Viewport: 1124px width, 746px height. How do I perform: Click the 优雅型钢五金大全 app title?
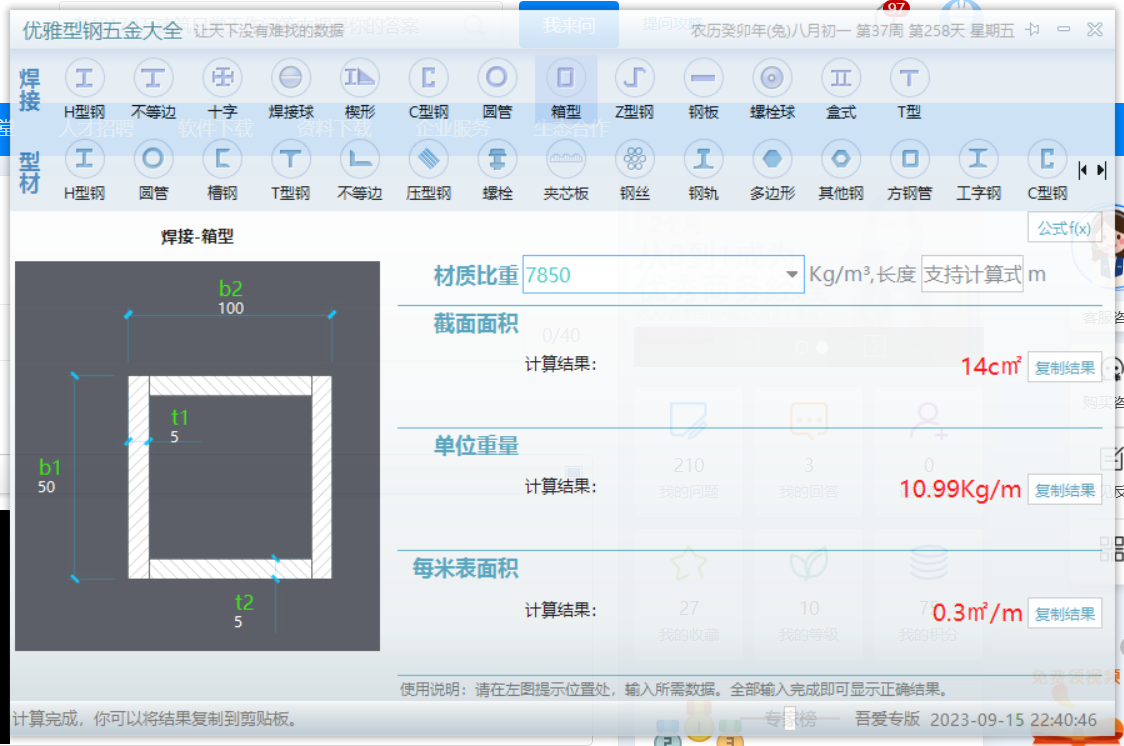tap(103, 30)
